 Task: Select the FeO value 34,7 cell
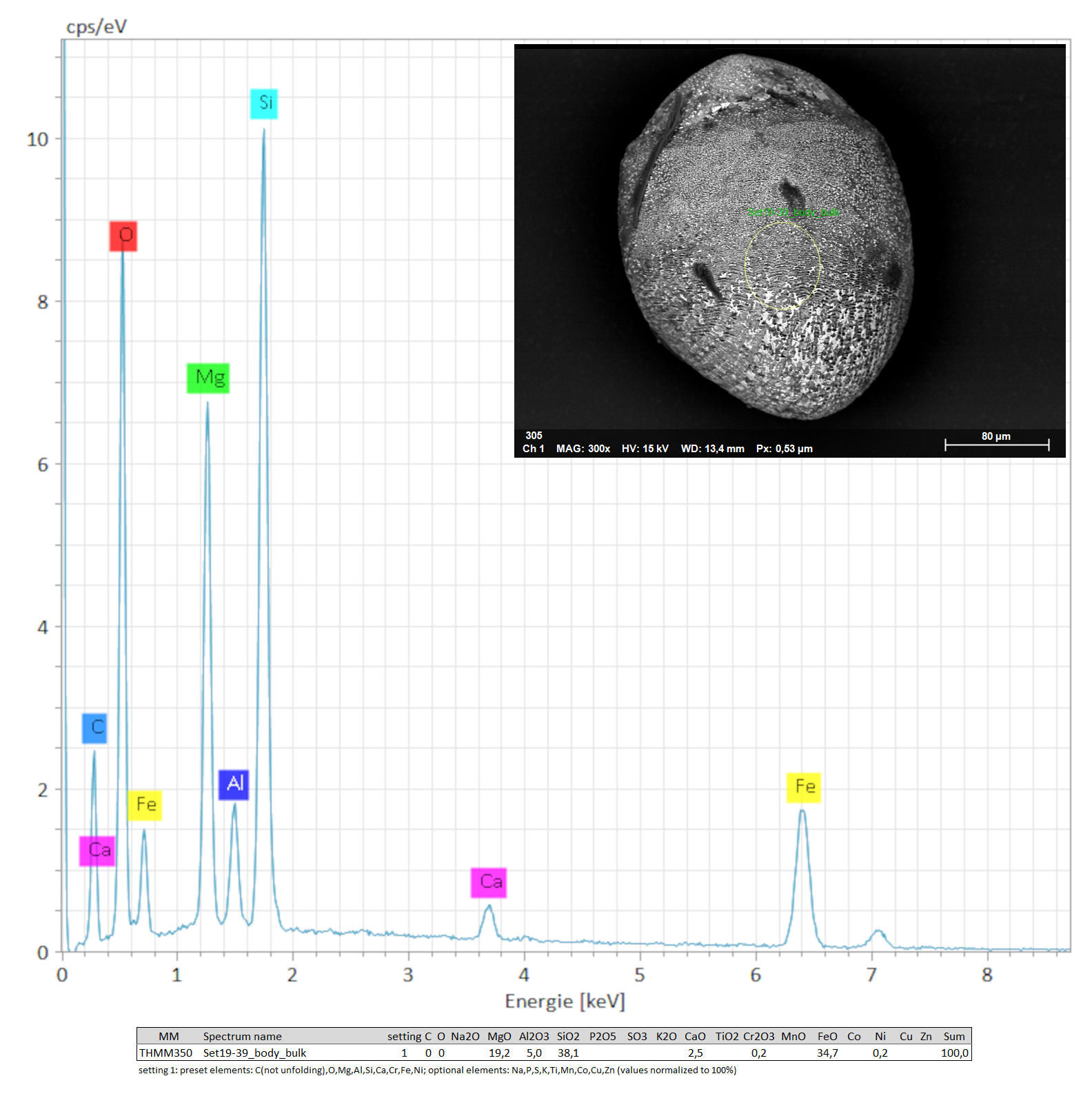[x=827, y=1053]
